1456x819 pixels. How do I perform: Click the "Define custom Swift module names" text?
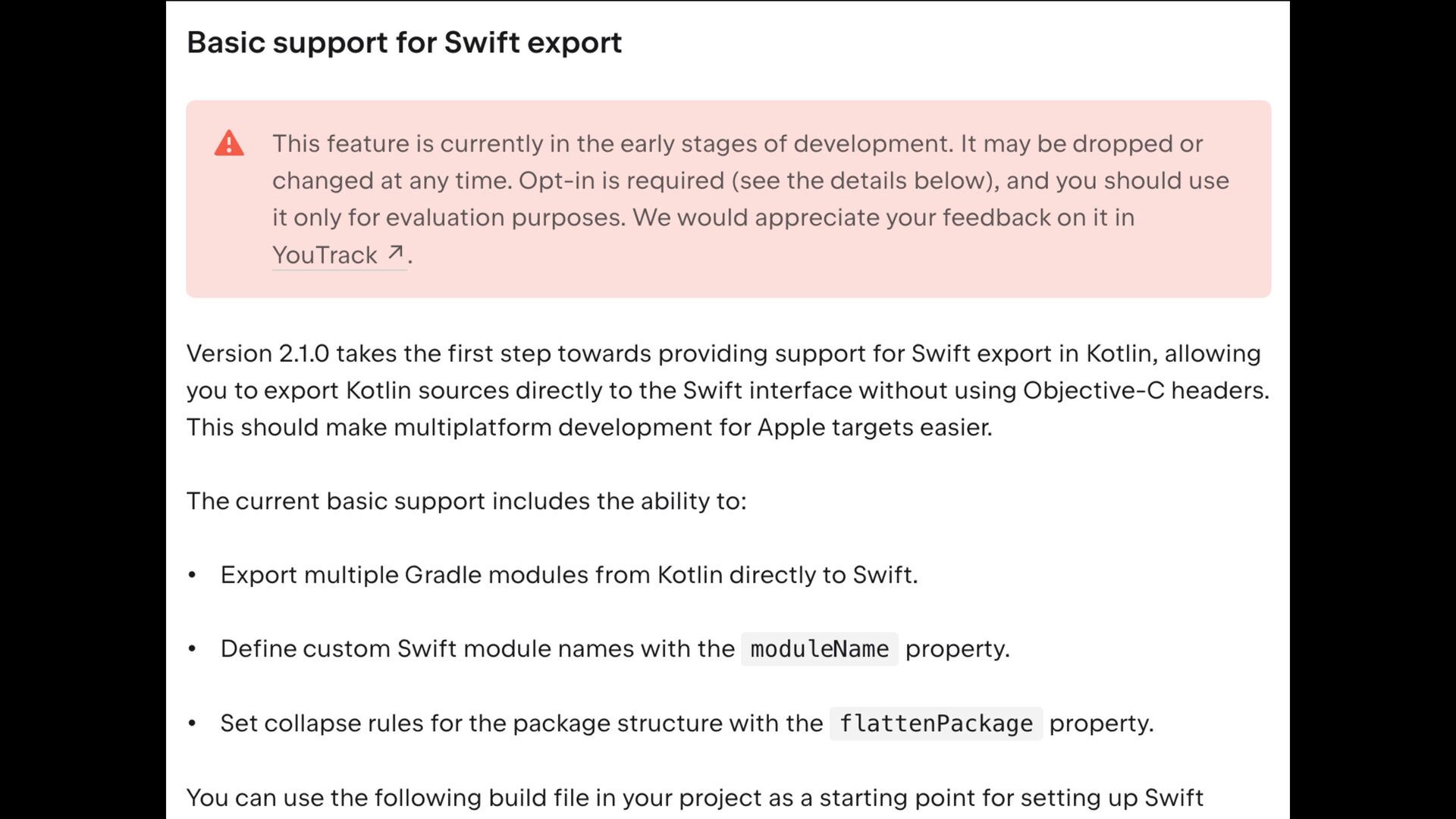(x=478, y=649)
